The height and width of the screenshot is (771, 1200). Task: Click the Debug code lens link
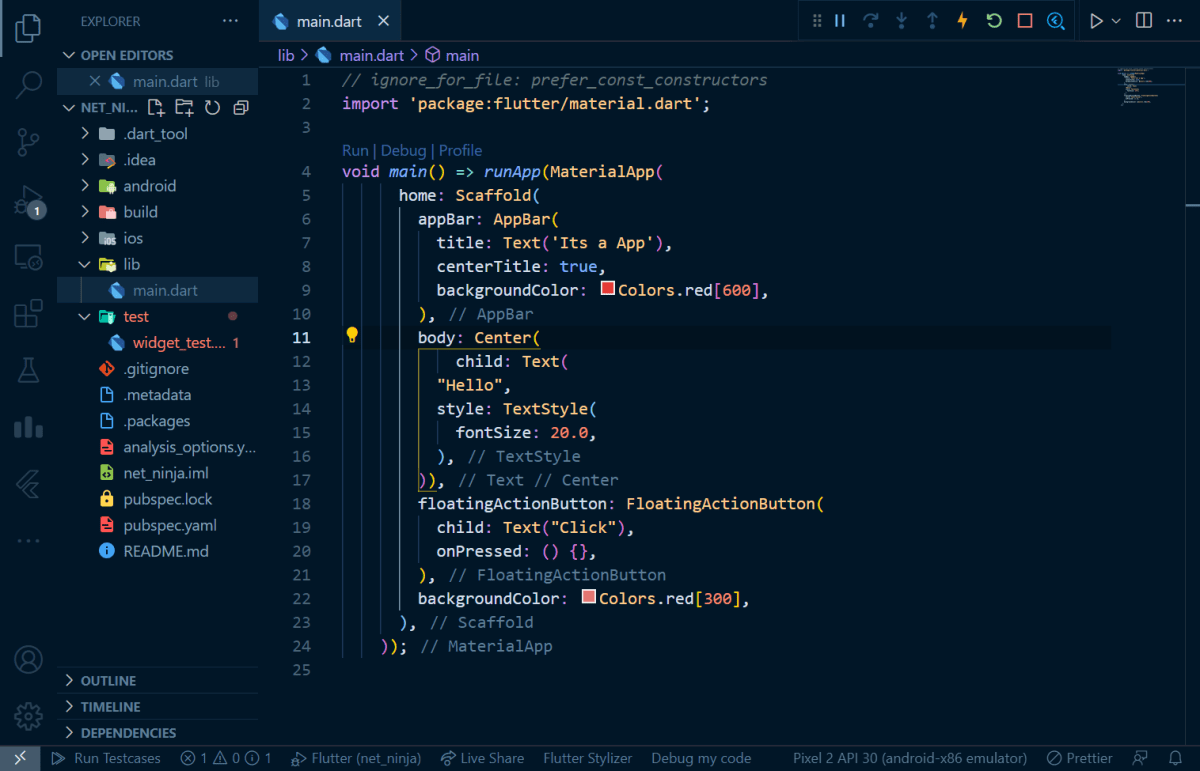[403, 150]
